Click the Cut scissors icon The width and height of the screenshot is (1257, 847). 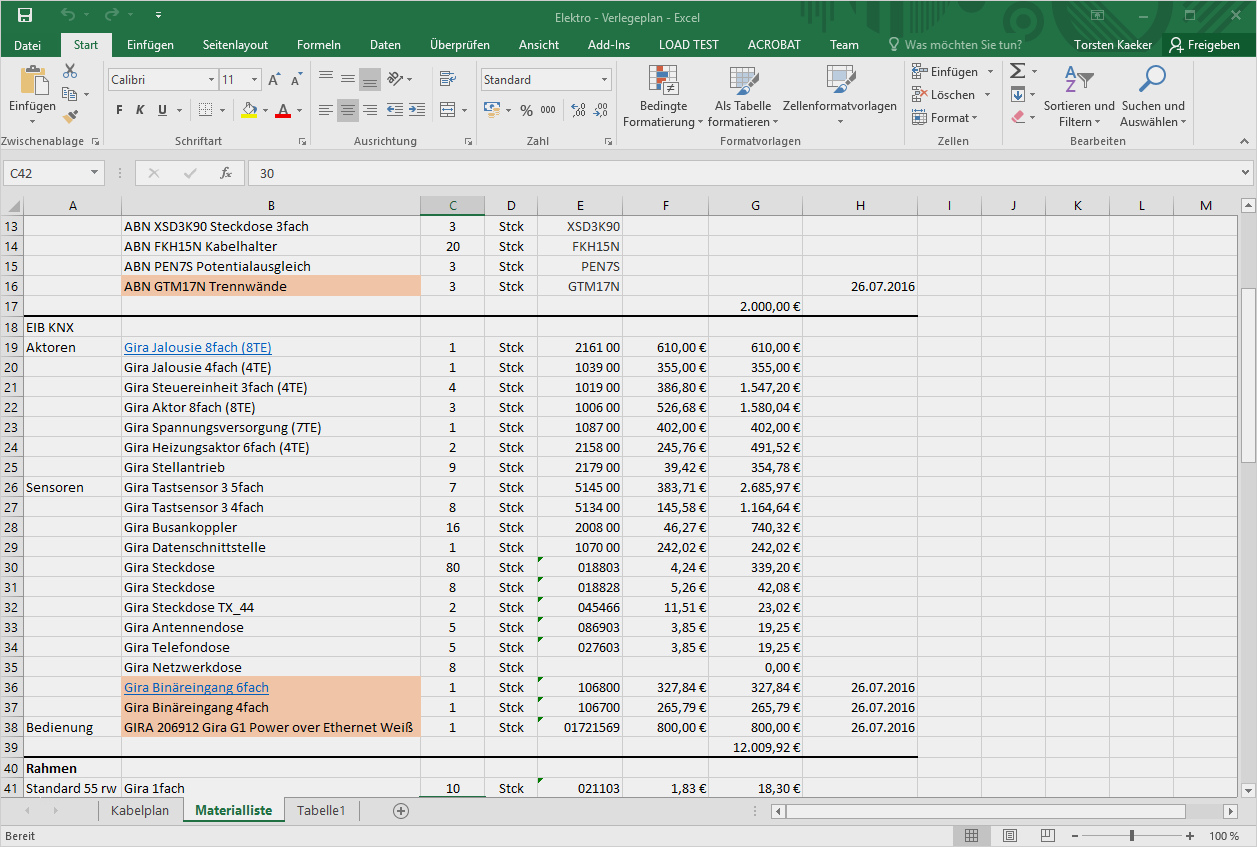(70, 72)
